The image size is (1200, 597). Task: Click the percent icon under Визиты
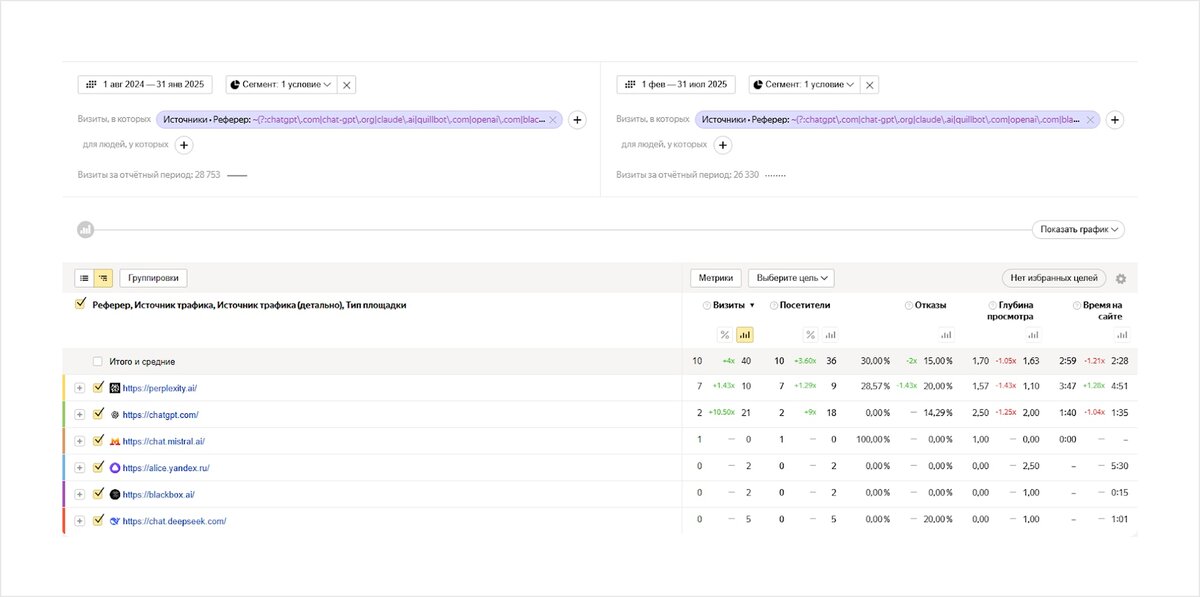(725, 335)
